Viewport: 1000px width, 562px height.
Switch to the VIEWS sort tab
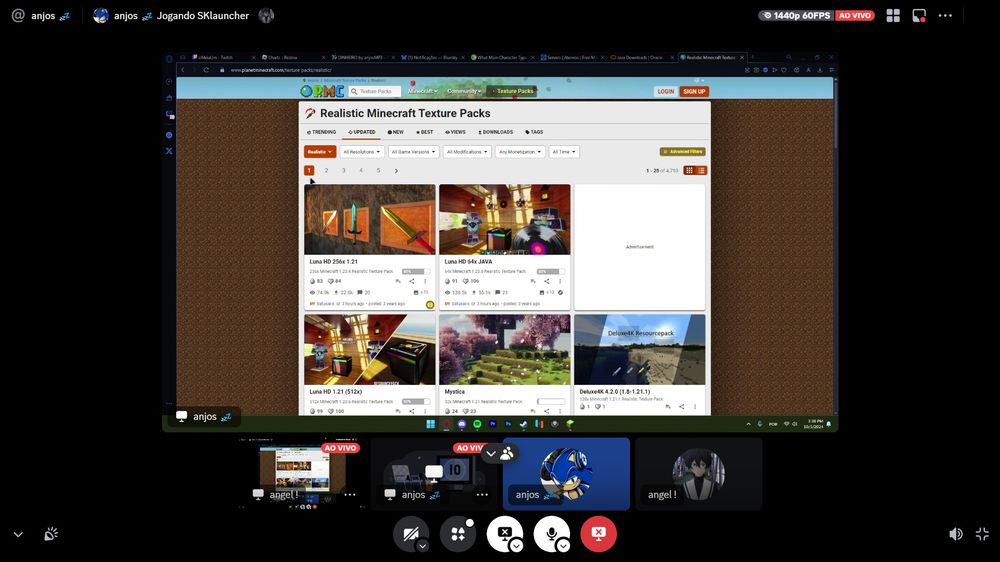point(455,132)
